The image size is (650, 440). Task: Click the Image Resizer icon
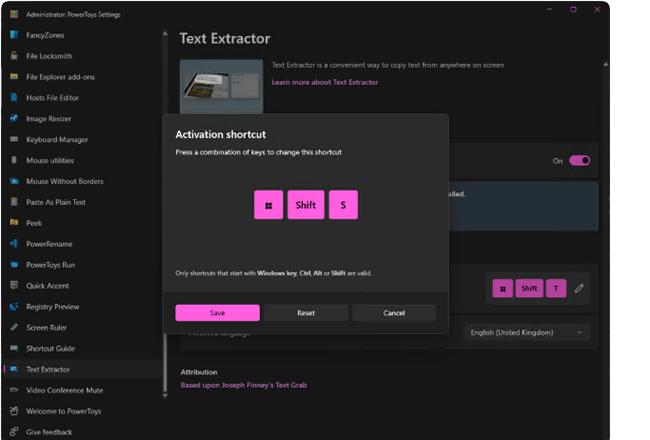13,118
